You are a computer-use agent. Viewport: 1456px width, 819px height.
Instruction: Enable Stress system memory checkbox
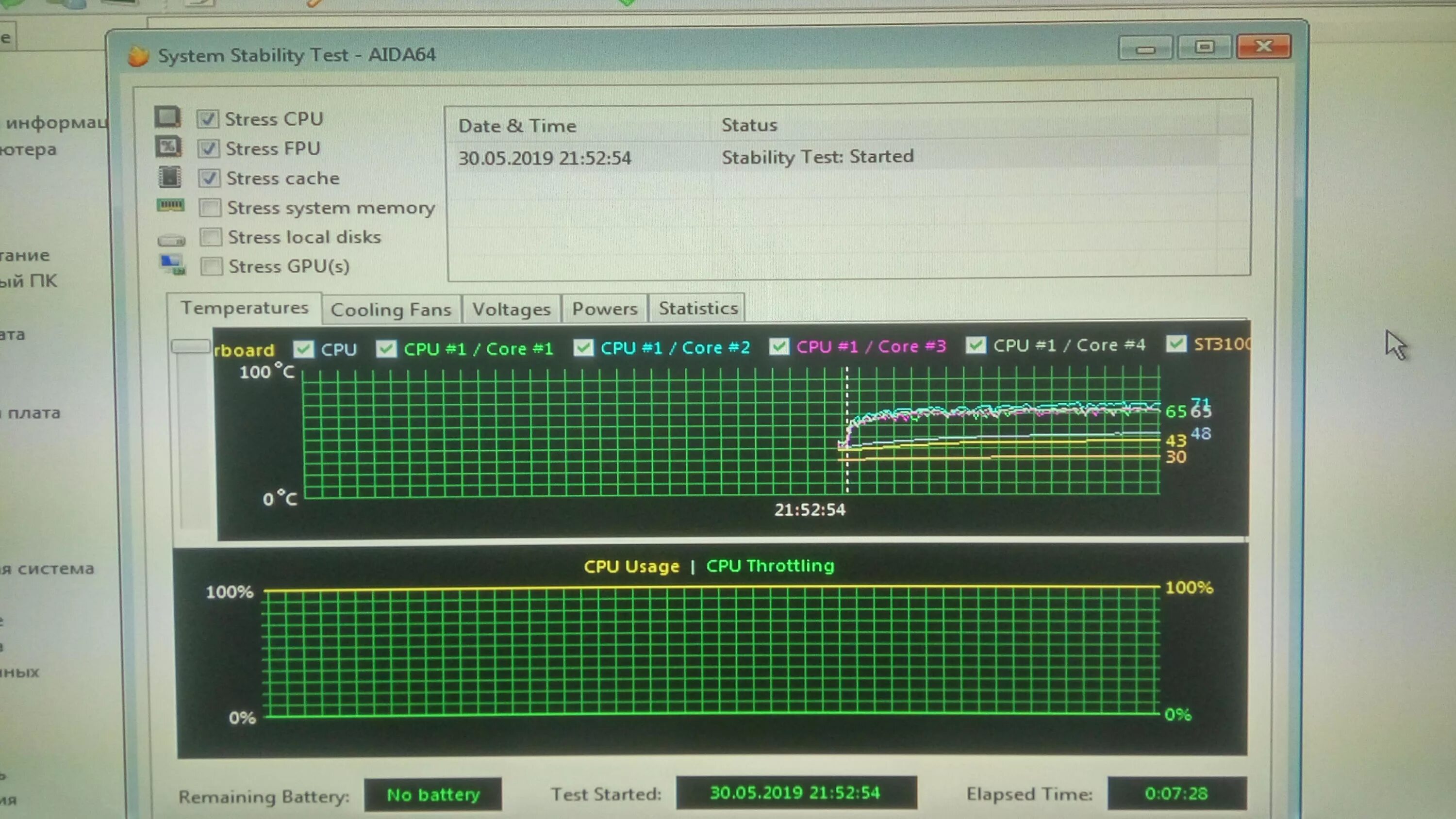pos(210,208)
